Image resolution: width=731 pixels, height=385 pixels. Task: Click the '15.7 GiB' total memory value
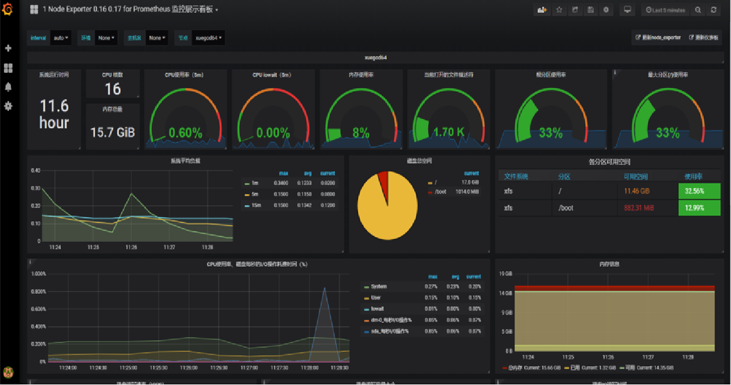(112, 132)
